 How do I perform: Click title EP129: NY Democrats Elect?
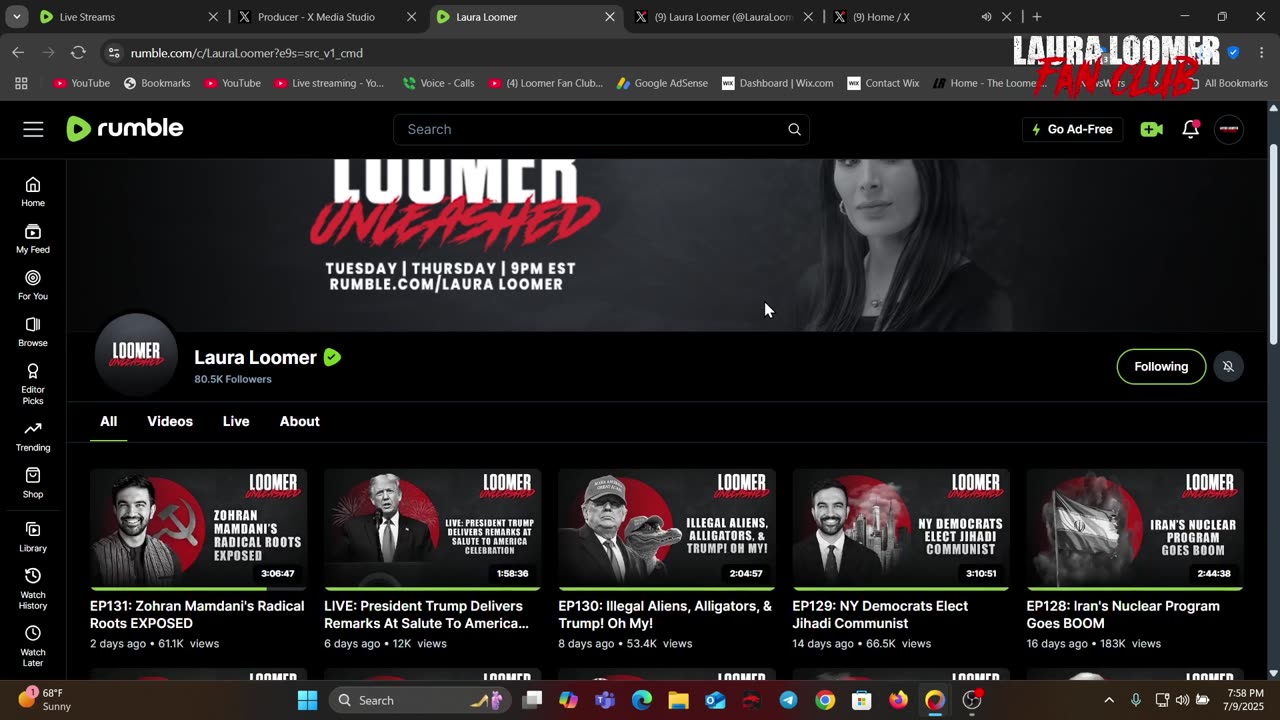tap(880, 614)
